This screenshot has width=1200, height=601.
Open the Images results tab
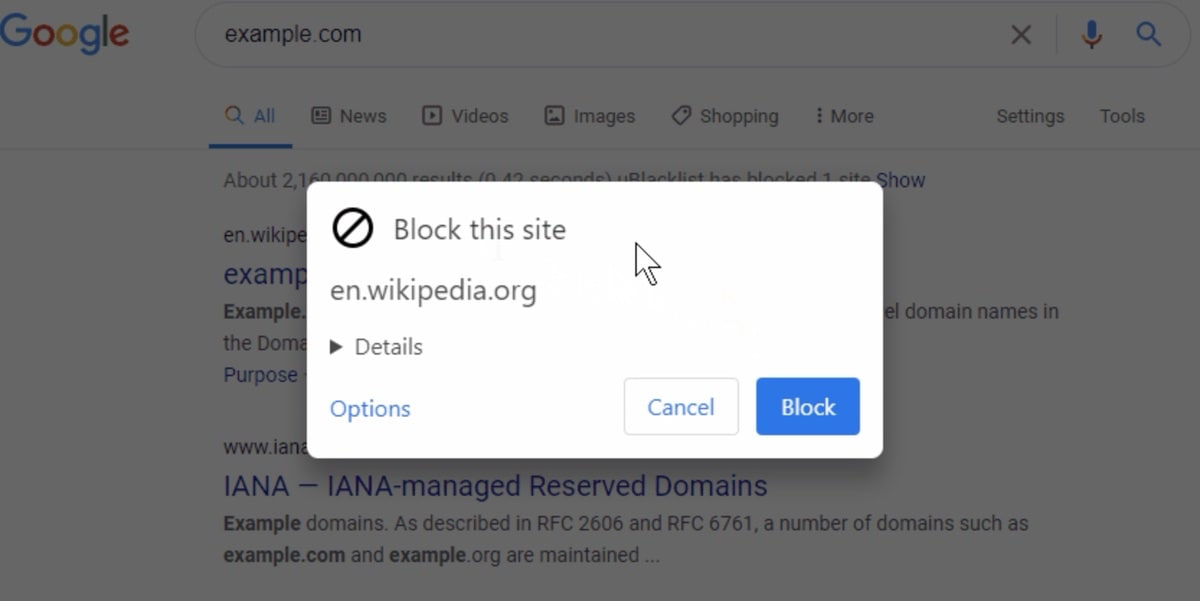click(x=590, y=116)
